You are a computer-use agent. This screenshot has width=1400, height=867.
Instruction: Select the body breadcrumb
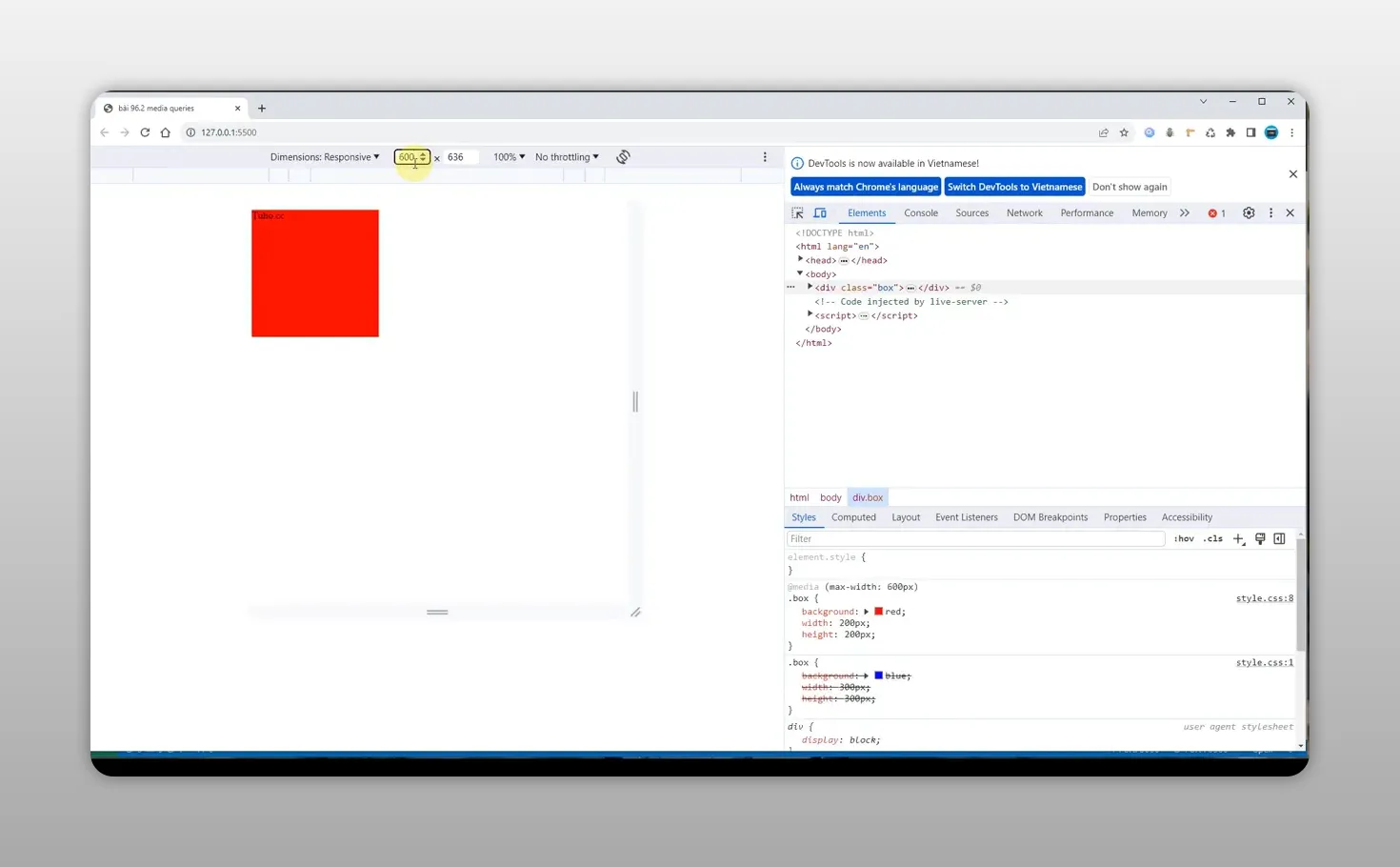tap(830, 497)
